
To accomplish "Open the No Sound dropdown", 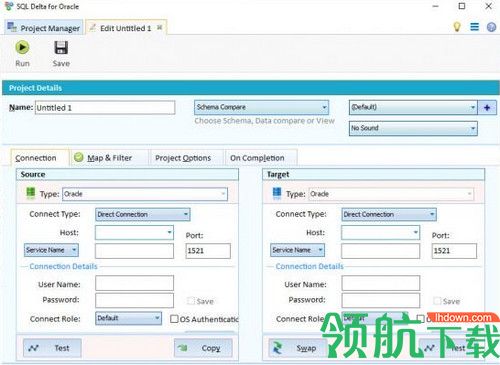I will 413,128.
